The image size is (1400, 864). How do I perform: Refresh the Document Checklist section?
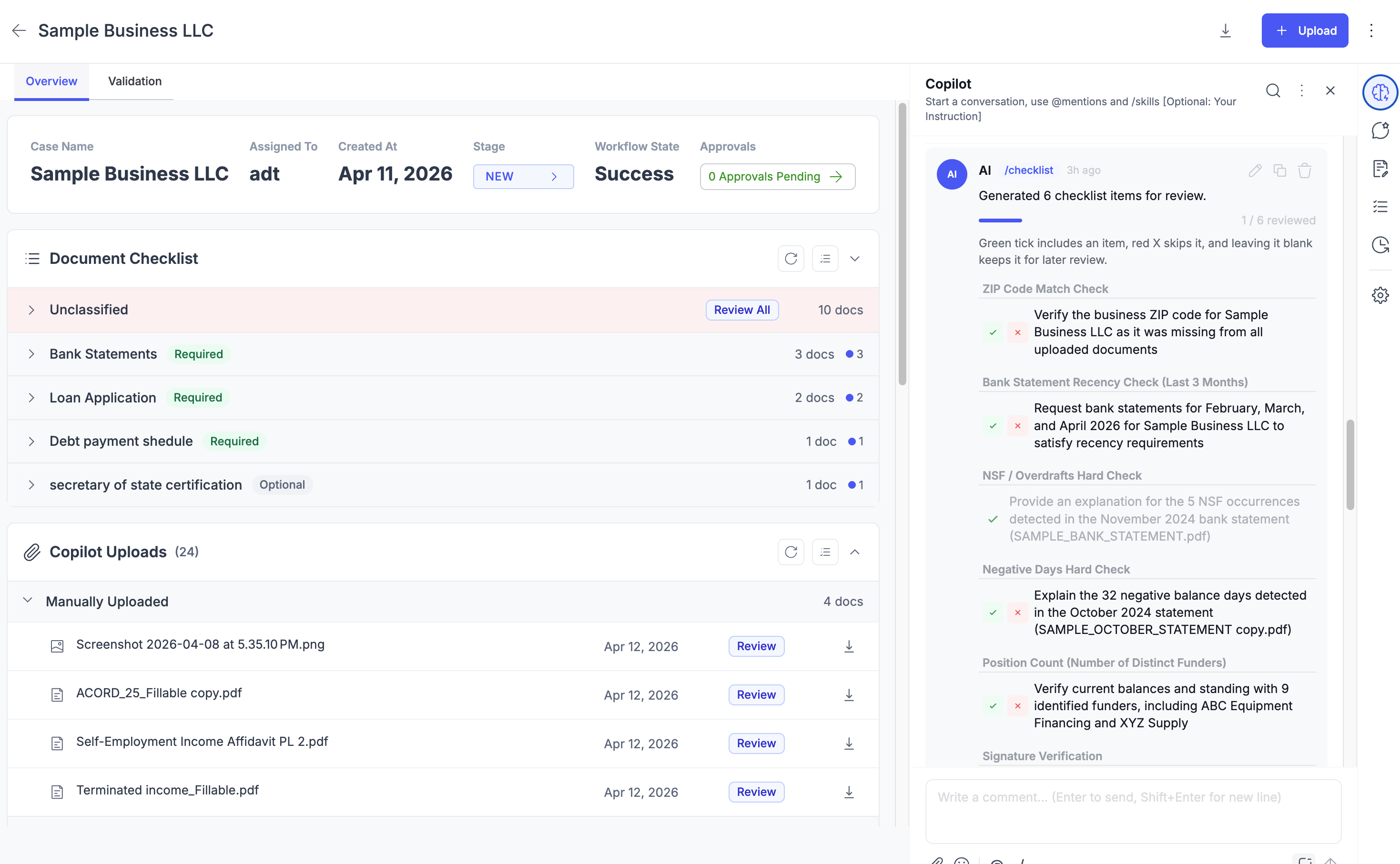pos(791,259)
